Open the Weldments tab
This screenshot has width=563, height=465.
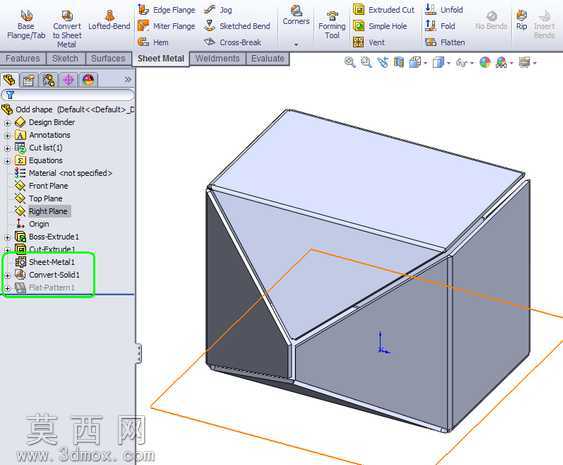[218, 59]
